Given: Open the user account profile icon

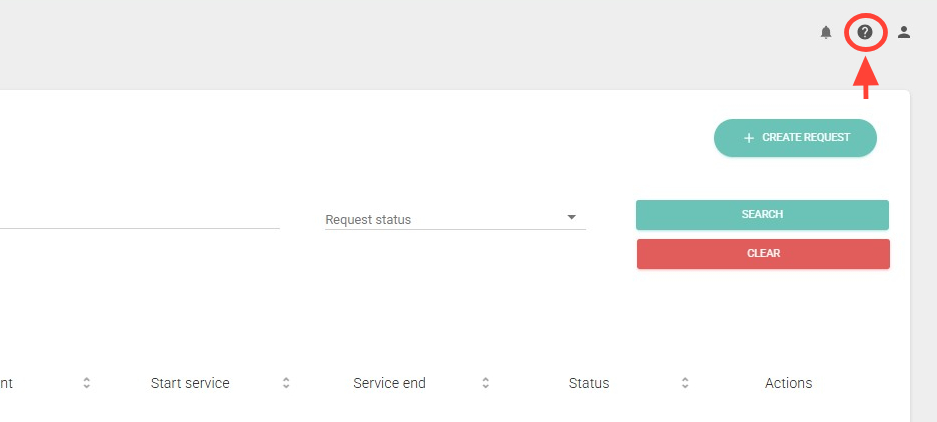Looking at the screenshot, I should tap(904, 32).
